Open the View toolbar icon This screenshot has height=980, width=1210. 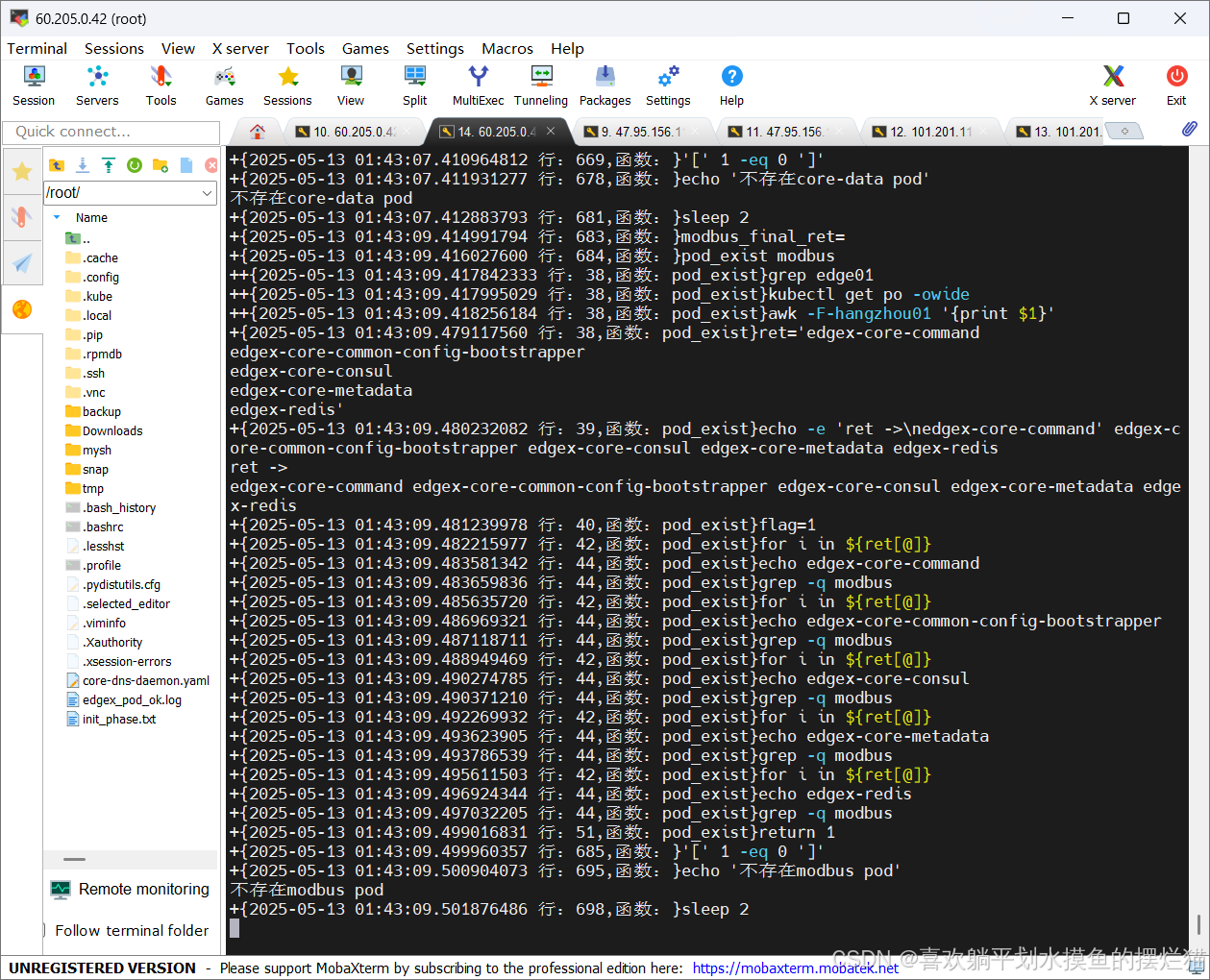(x=351, y=86)
